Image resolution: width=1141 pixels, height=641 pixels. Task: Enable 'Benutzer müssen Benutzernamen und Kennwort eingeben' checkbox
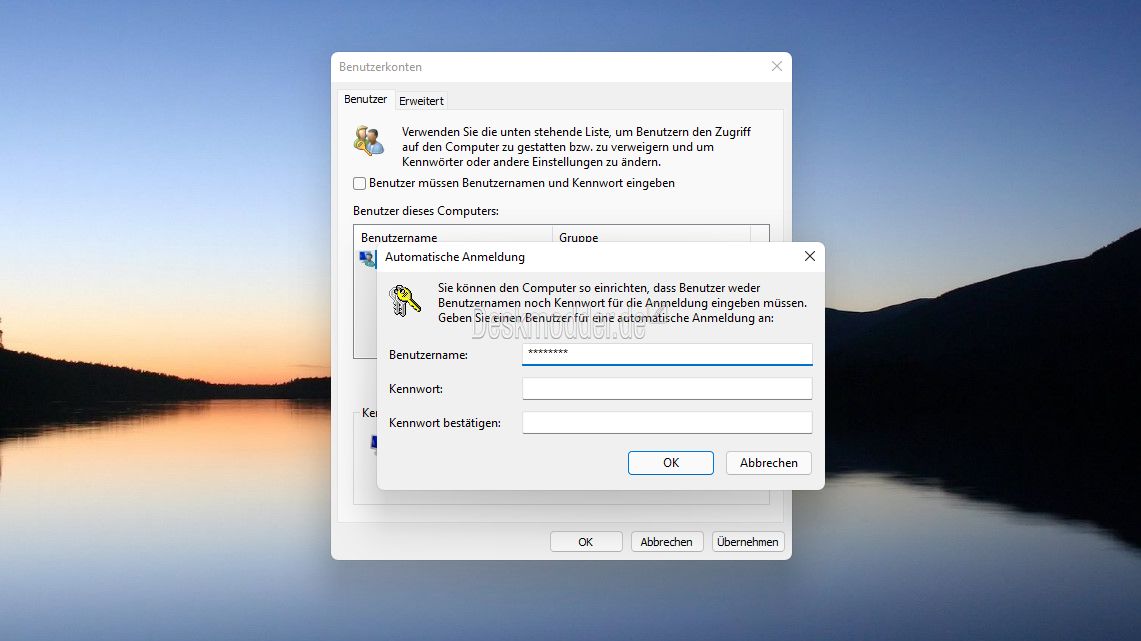tap(359, 183)
